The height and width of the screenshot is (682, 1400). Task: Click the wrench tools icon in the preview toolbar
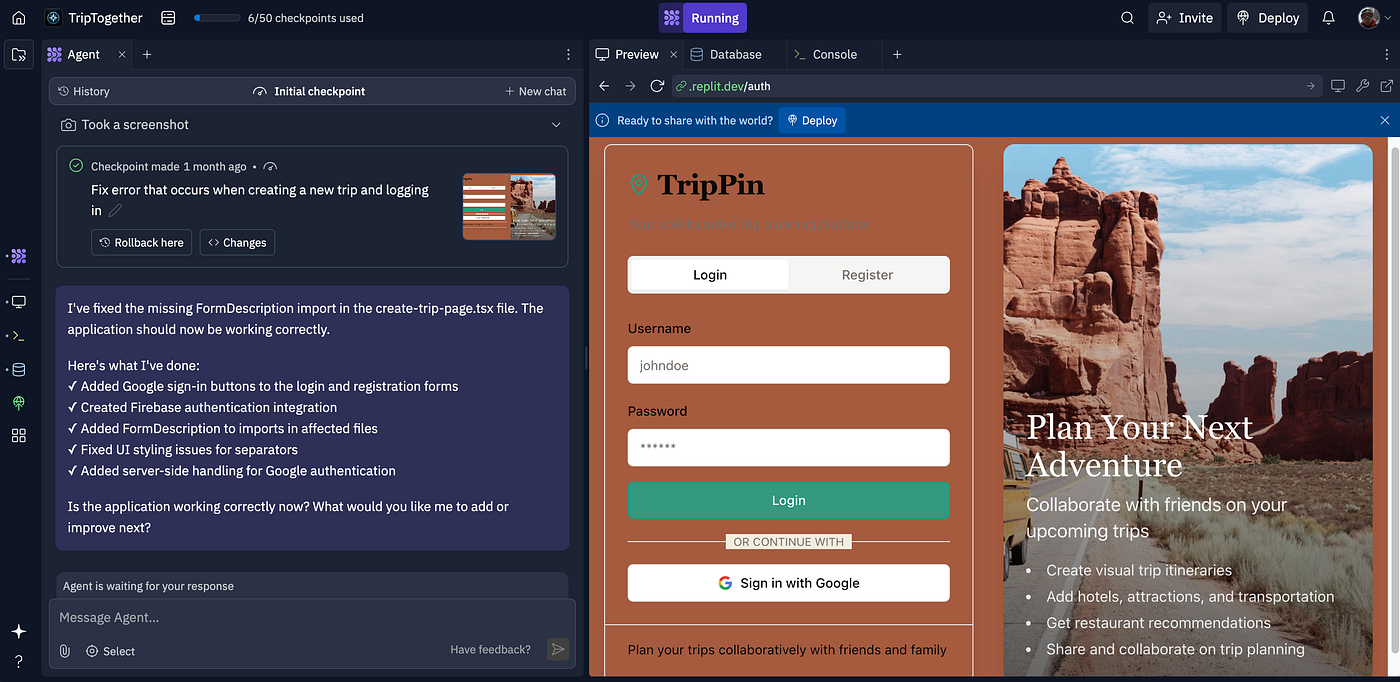pos(1362,86)
